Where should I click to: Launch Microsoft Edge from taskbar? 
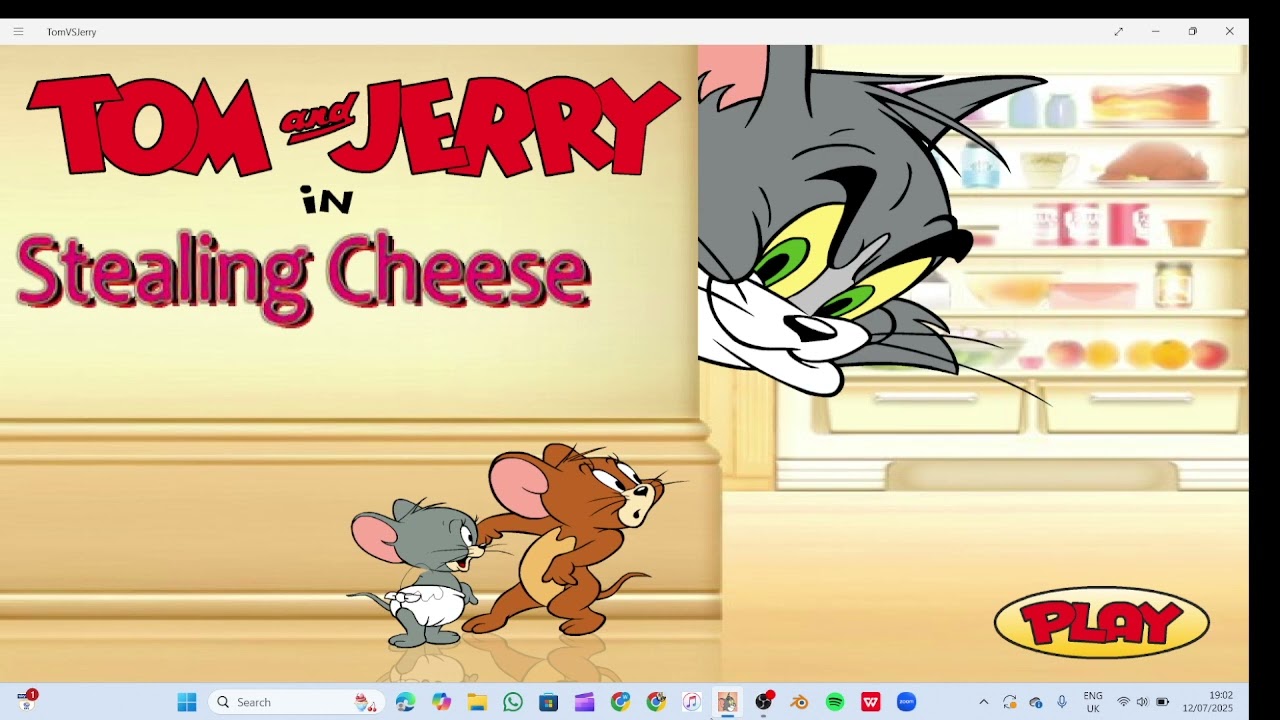click(405, 702)
